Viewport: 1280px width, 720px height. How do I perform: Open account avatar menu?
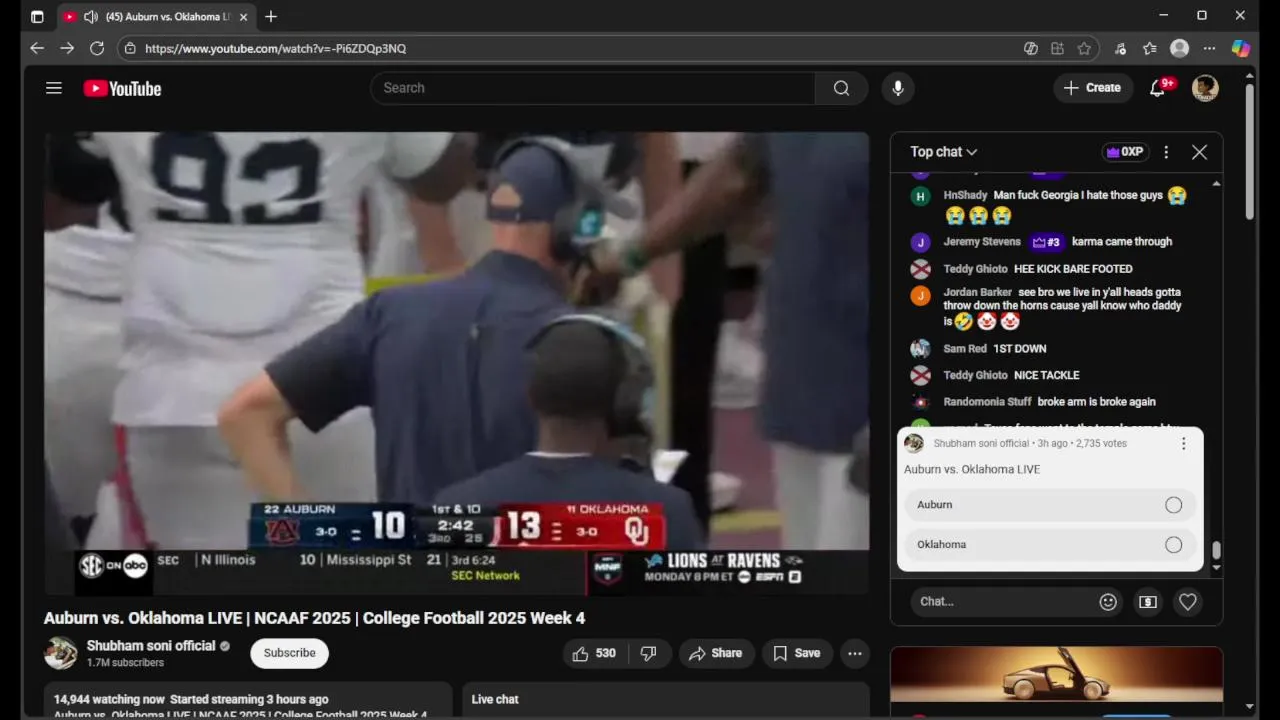1205,88
